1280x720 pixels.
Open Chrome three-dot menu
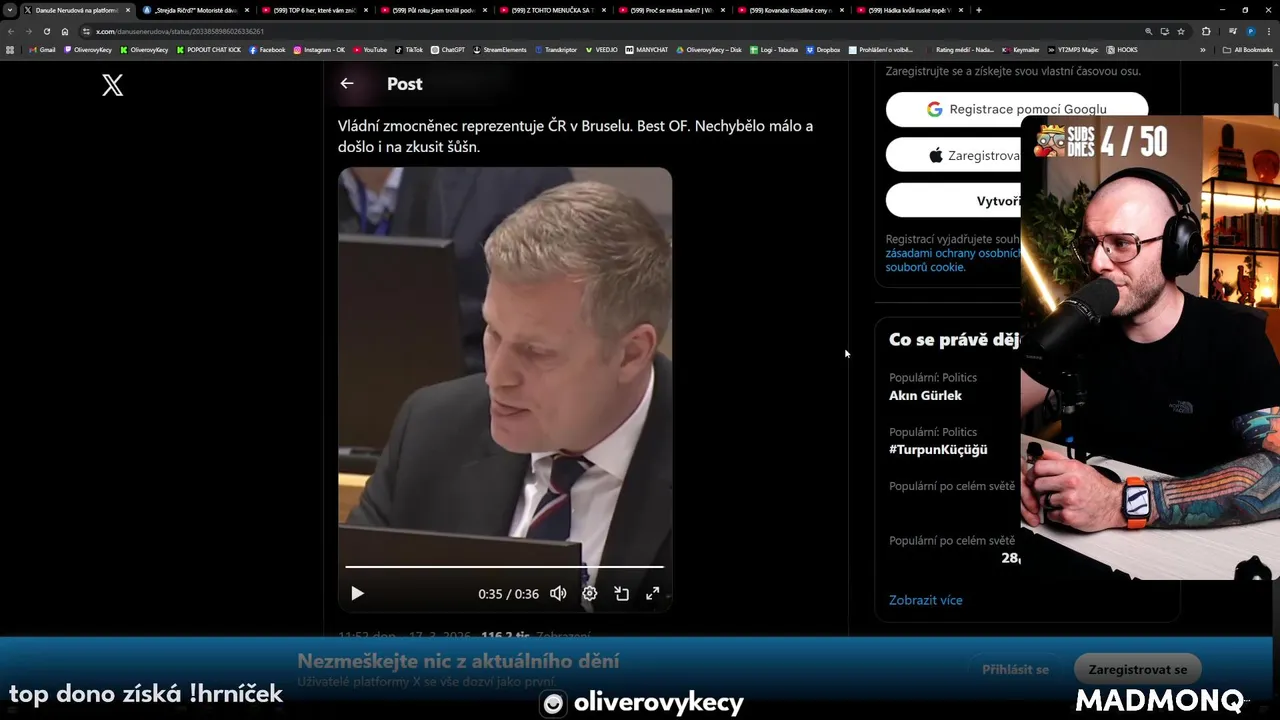pos(1268,31)
